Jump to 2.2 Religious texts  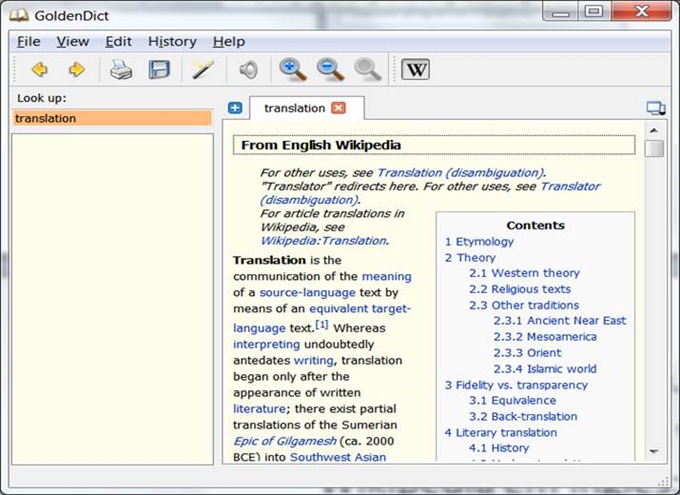tap(520, 289)
